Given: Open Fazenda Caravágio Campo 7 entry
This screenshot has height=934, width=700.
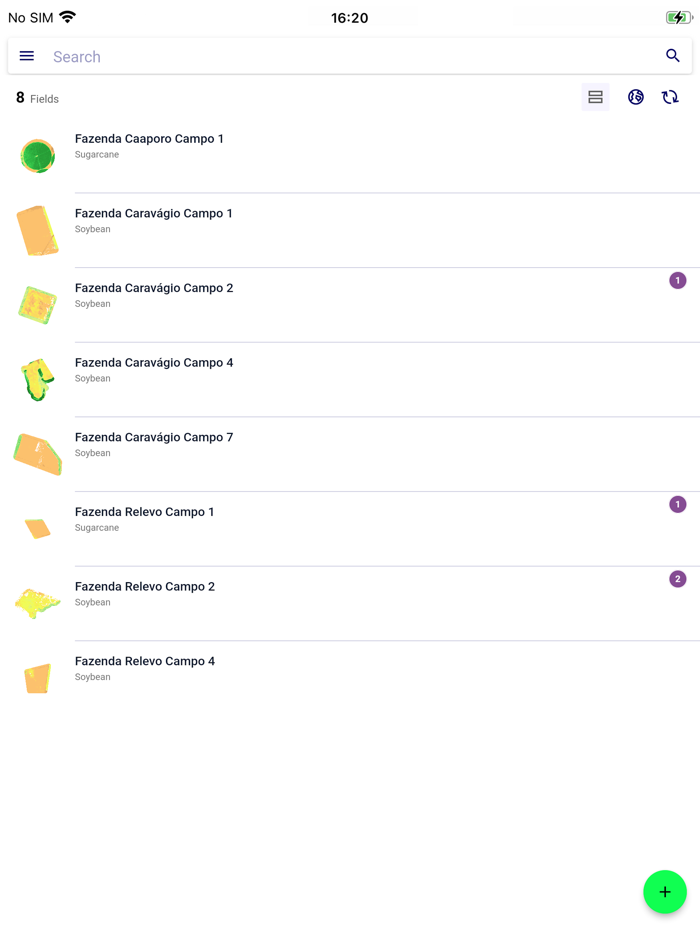Looking at the screenshot, I should 154,437.
